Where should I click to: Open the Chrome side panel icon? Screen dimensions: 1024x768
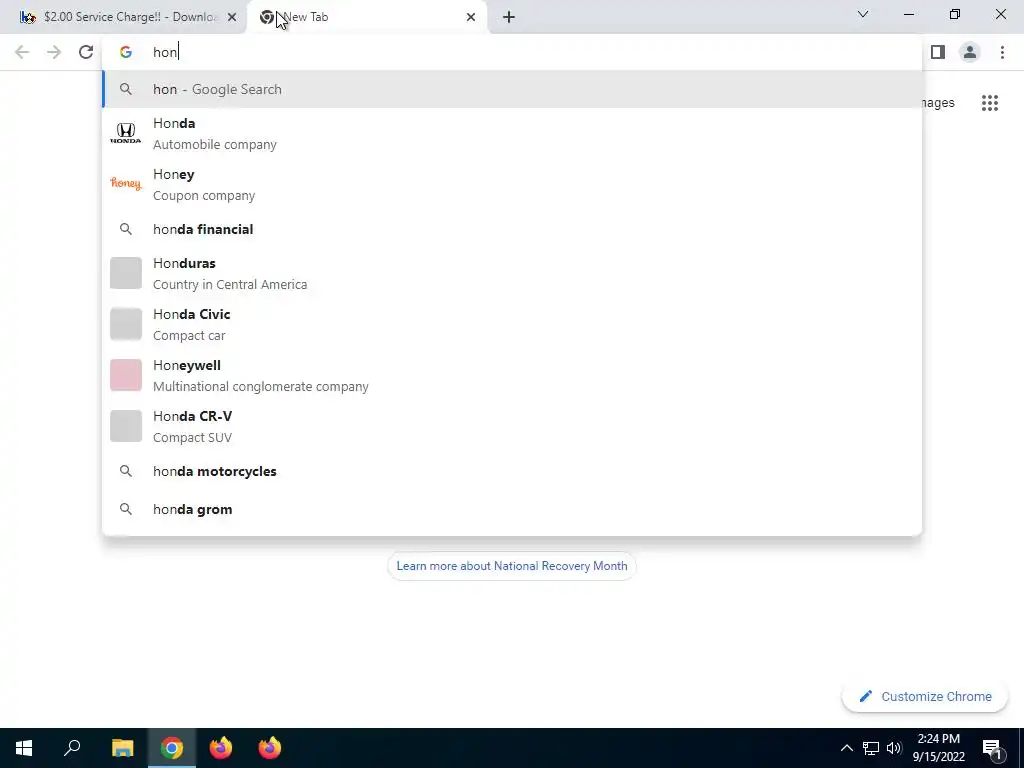pos(938,52)
